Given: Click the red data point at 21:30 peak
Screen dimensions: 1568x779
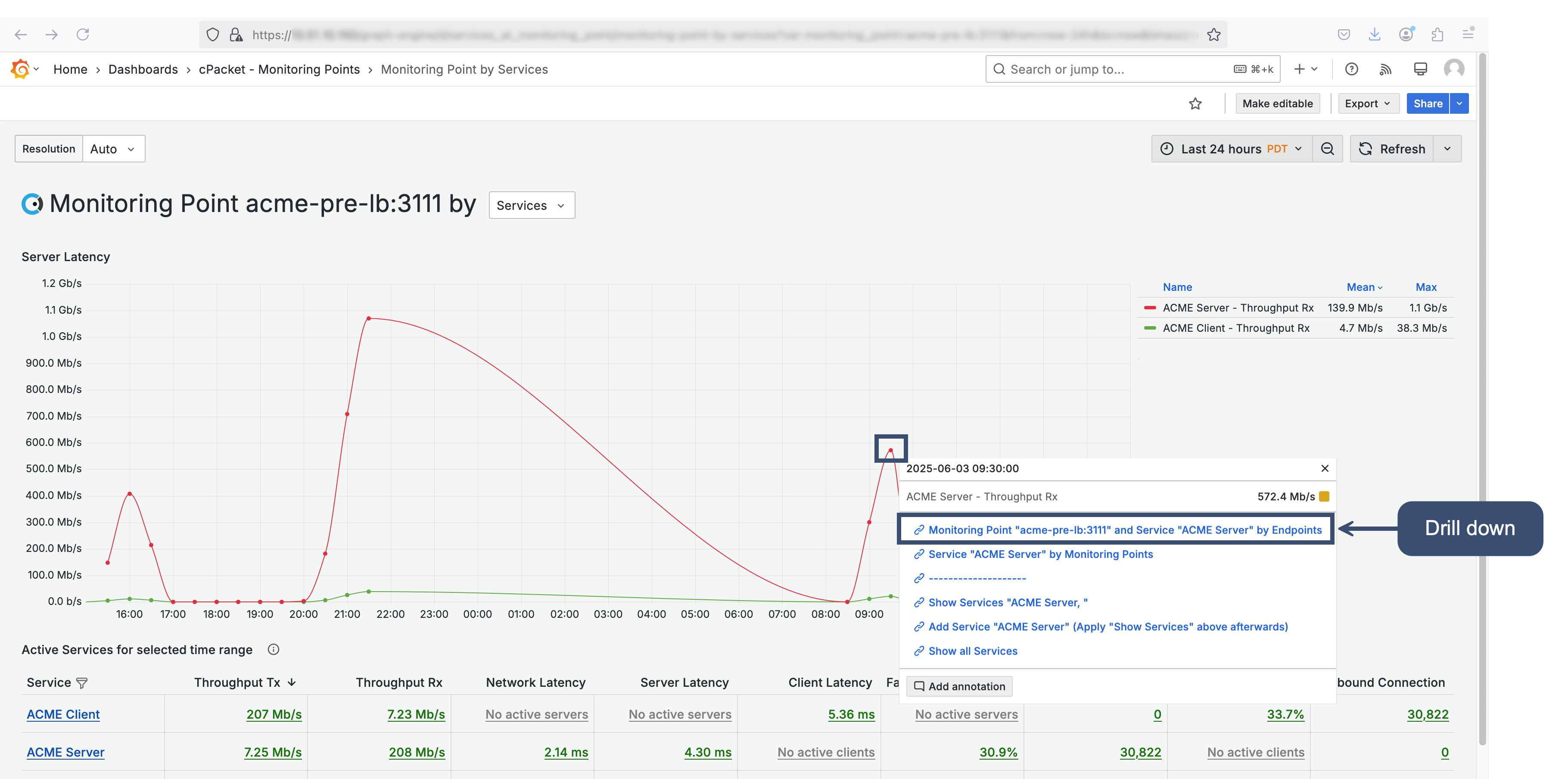Looking at the screenshot, I should [x=369, y=318].
